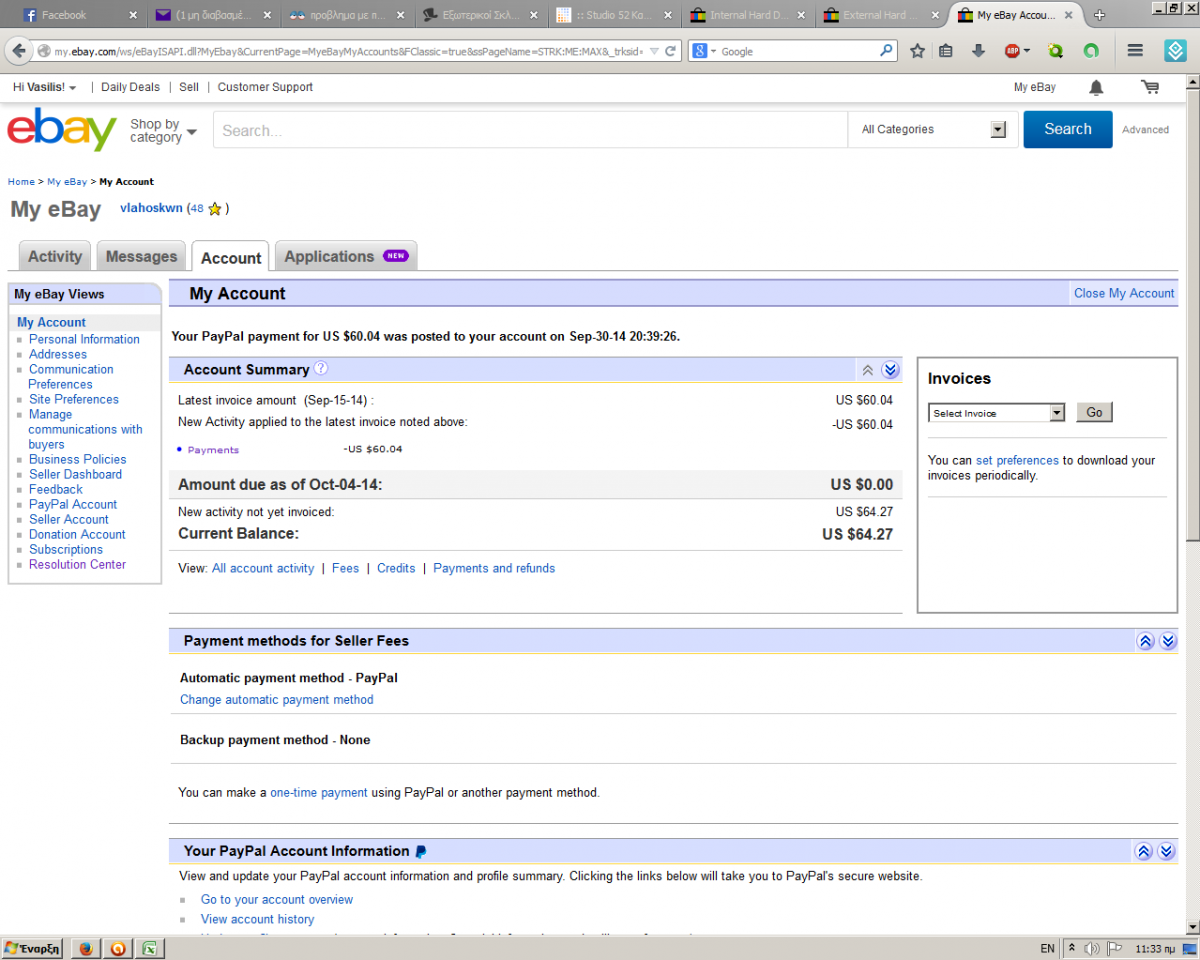Close the My eBay Account tab
Screen dimensions: 1200x960
(x=1070, y=15)
